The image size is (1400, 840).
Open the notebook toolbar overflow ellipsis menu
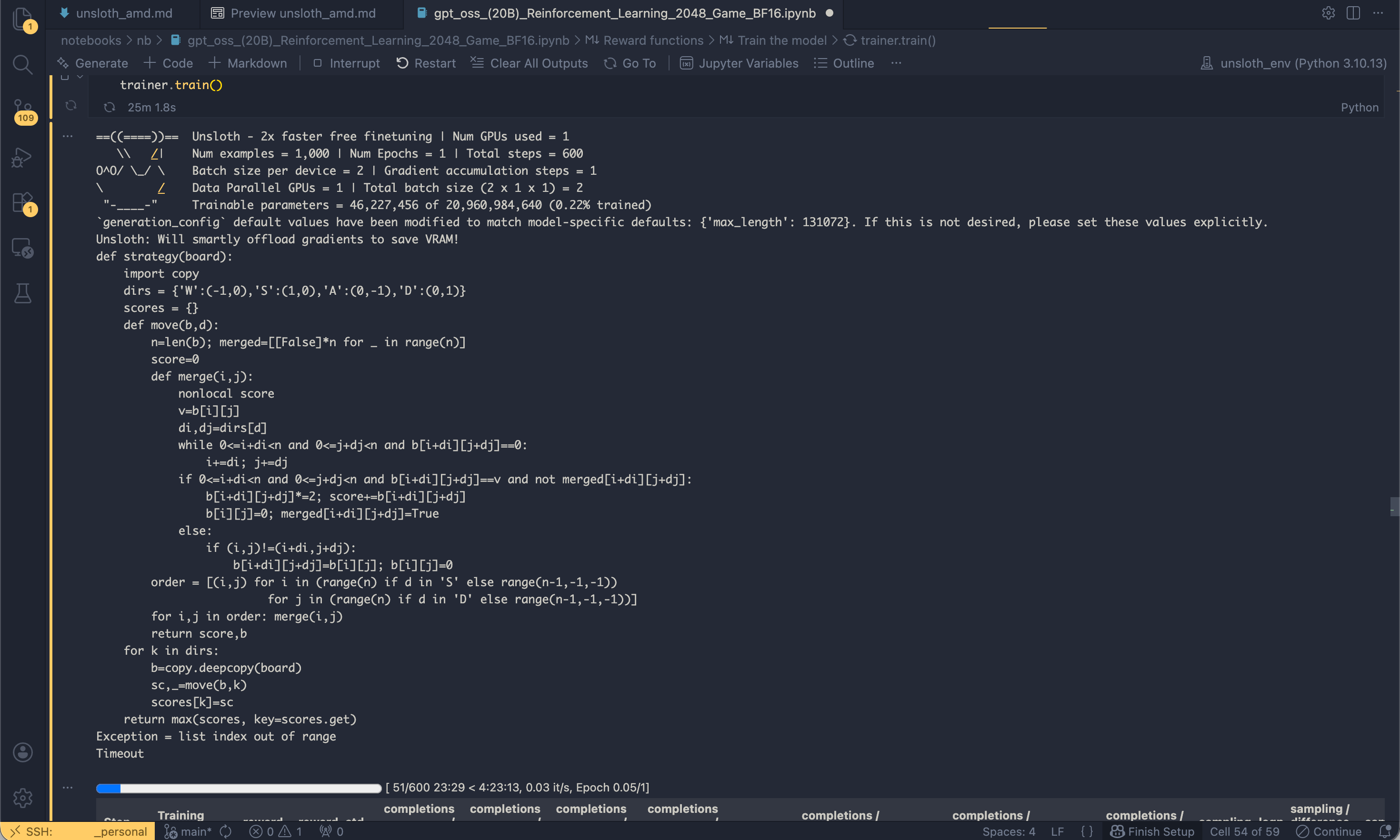tap(896, 63)
